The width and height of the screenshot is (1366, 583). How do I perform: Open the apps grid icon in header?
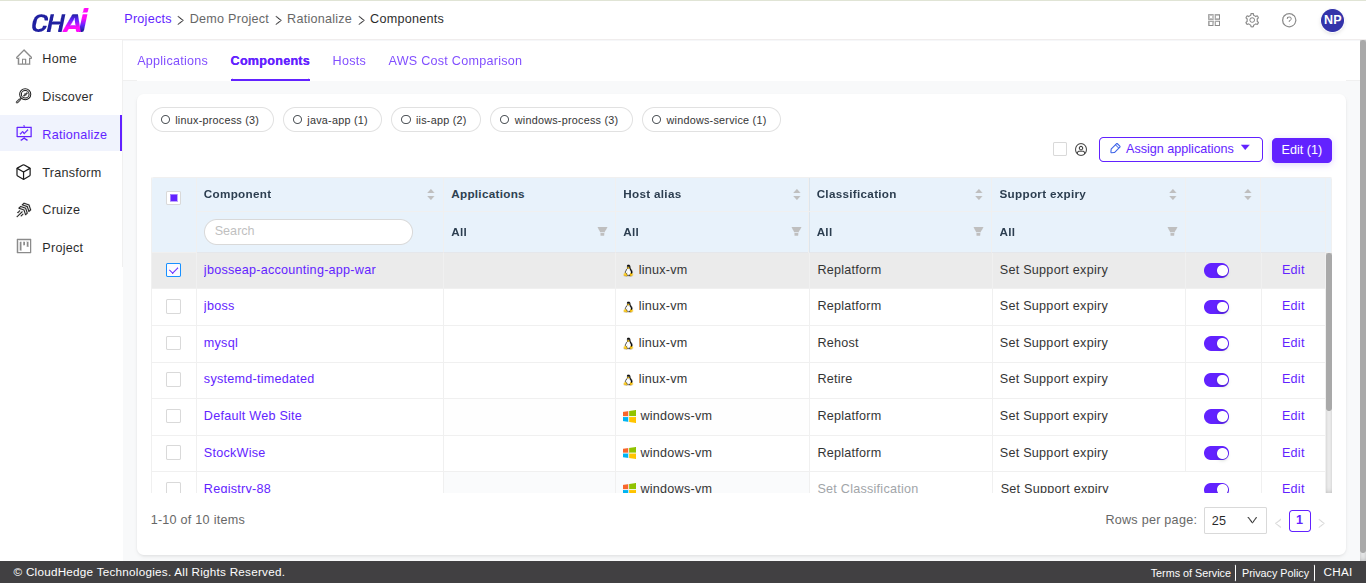coord(1214,20)
